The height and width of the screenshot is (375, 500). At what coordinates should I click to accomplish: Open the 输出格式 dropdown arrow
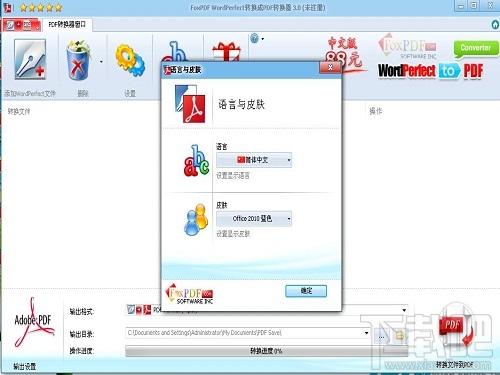coord(404,310)
